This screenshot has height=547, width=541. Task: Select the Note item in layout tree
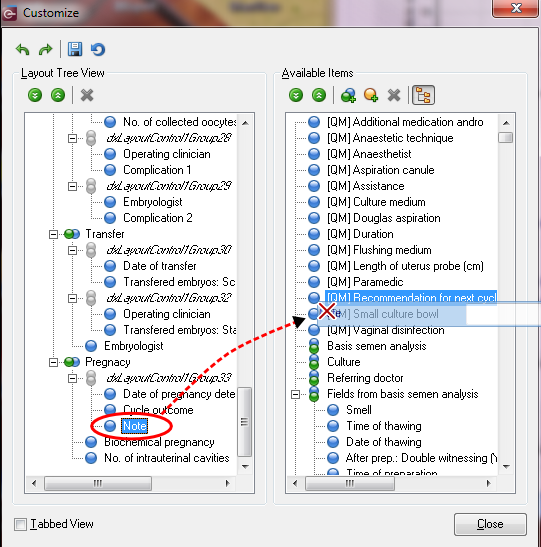click(135, 426)
